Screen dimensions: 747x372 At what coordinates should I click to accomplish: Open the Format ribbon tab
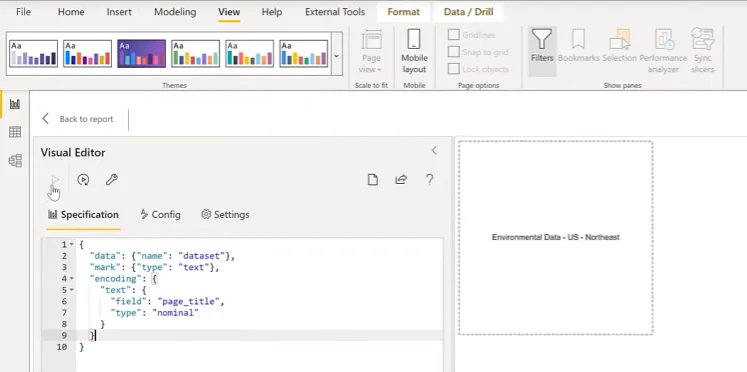coord(404,12)
